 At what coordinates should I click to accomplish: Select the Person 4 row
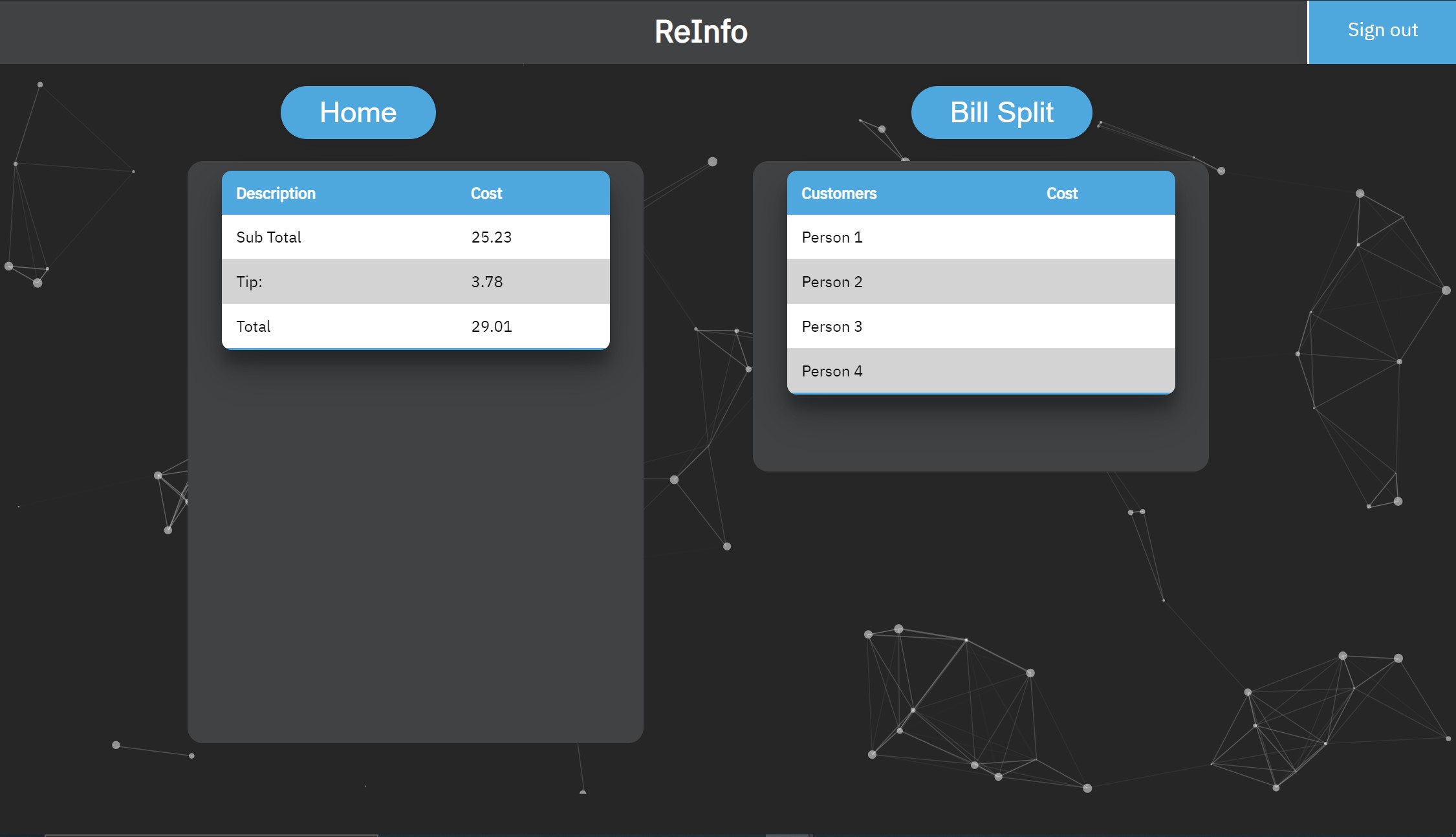[832, 371]
